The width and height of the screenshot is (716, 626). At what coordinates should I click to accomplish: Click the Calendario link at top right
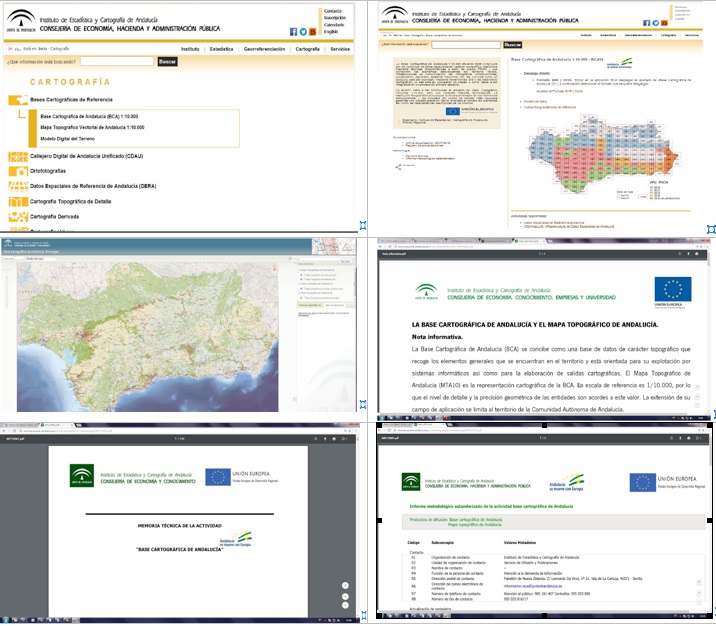pyautogui.click(x=334, y=25)
